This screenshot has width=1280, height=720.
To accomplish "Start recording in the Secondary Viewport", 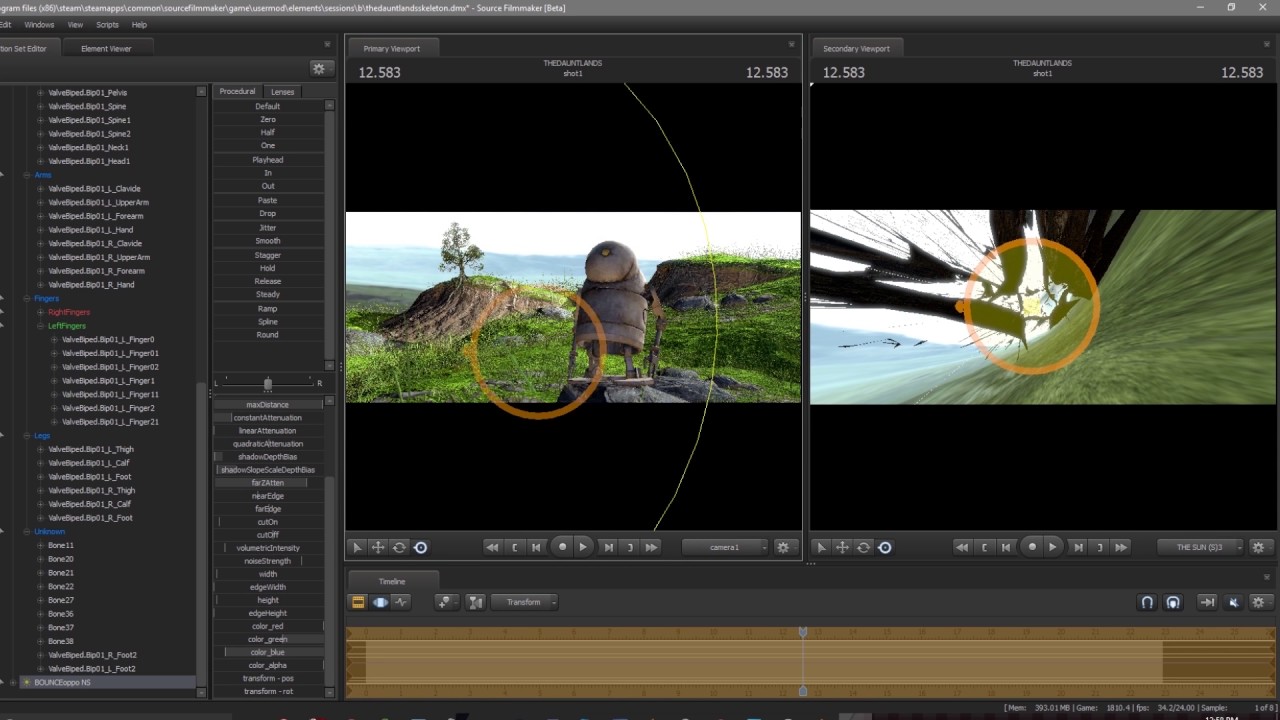I will (x=1032, y=547).
